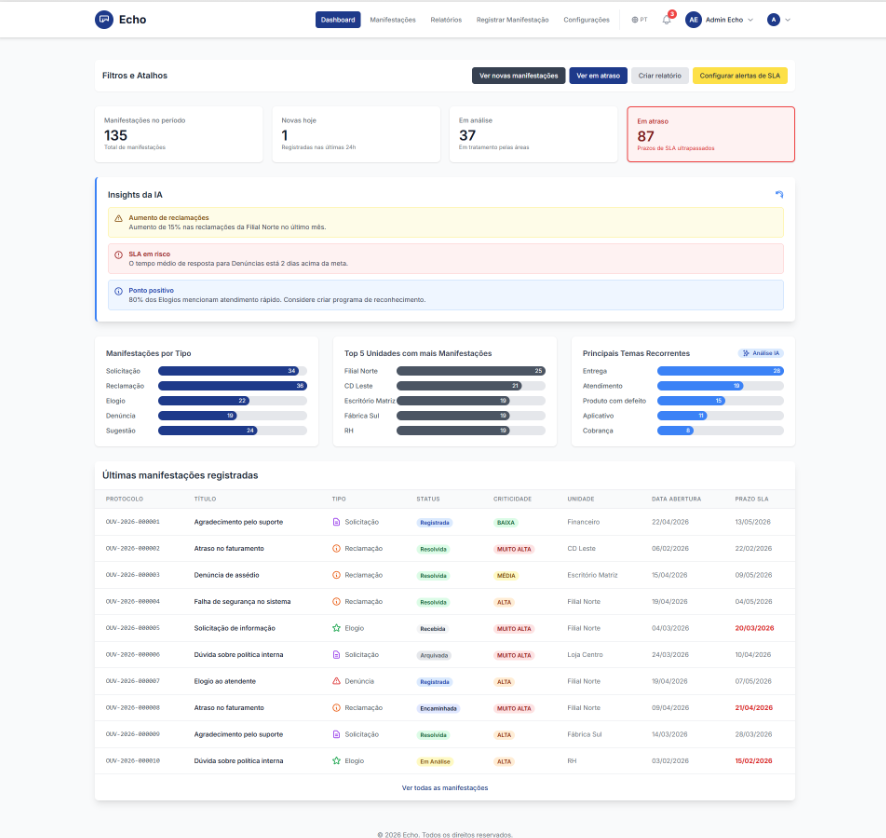
Task: Click the Arquivada status badge
Action: click(x=434, y=655)
